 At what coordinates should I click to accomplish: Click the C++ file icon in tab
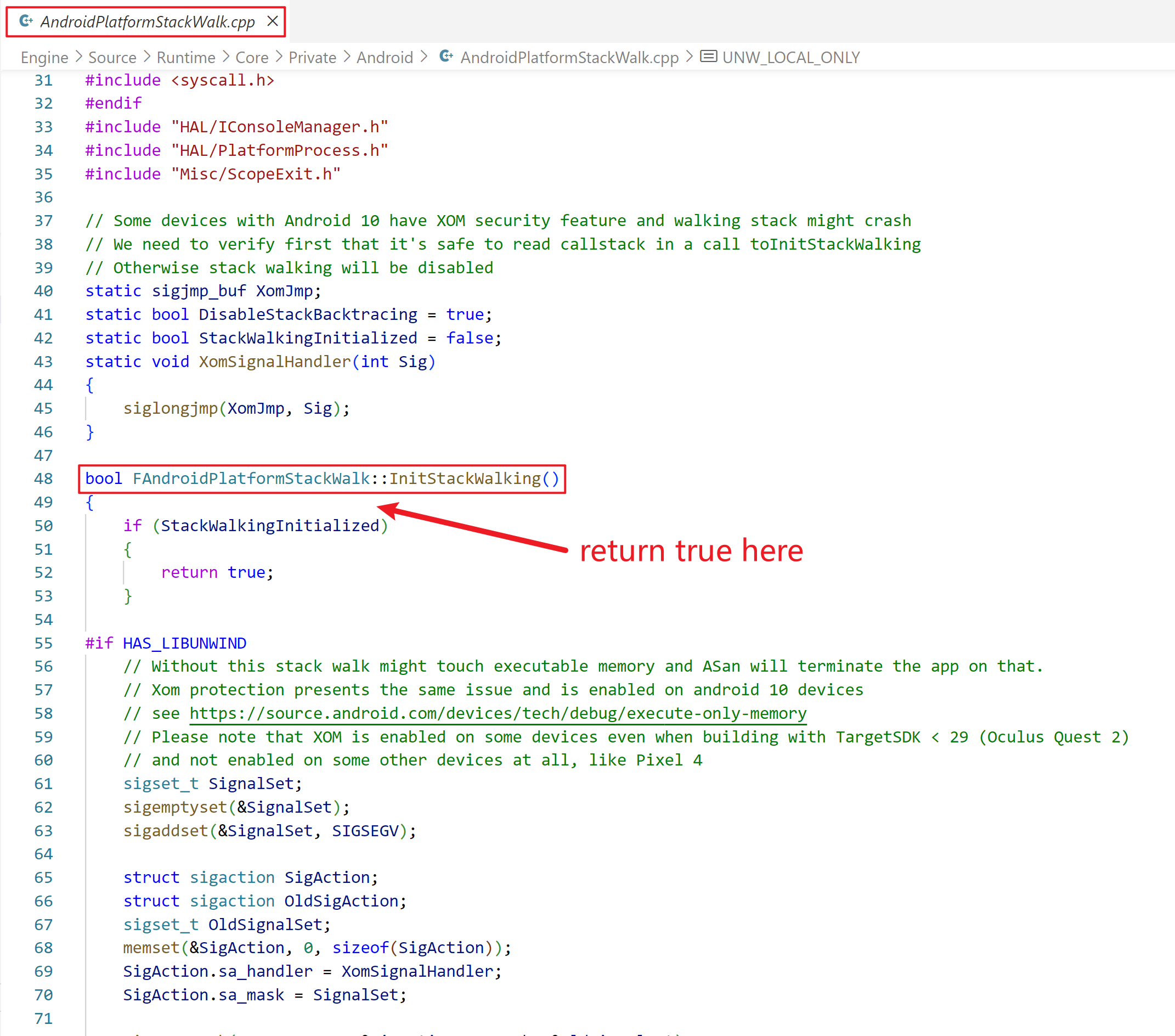tap(26, 21)
